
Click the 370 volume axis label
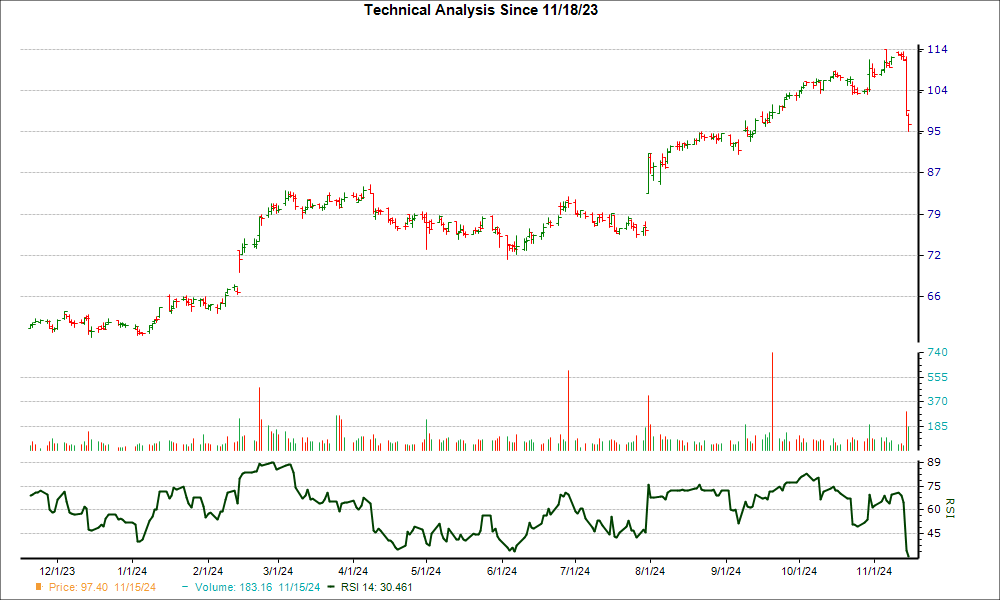[937, 402]
